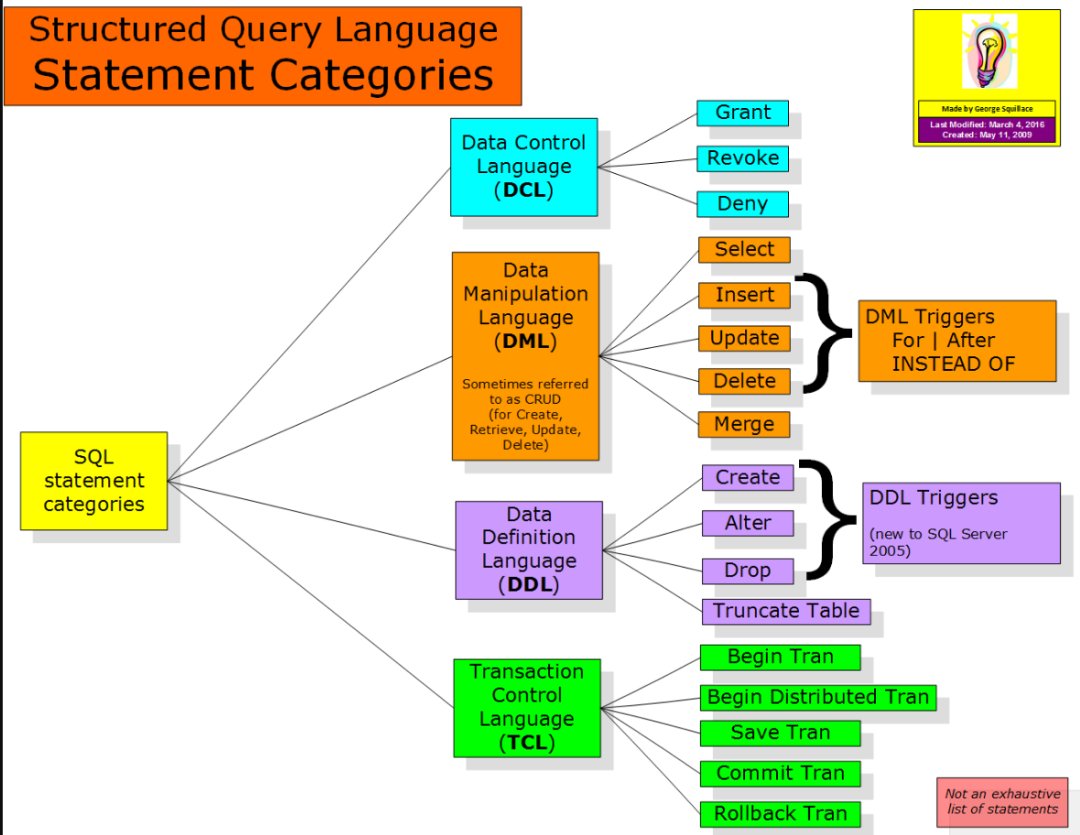Click the '(new to SQL Server 2005)' note
This screenshot has width=1080, height=835.
point(938,542)
